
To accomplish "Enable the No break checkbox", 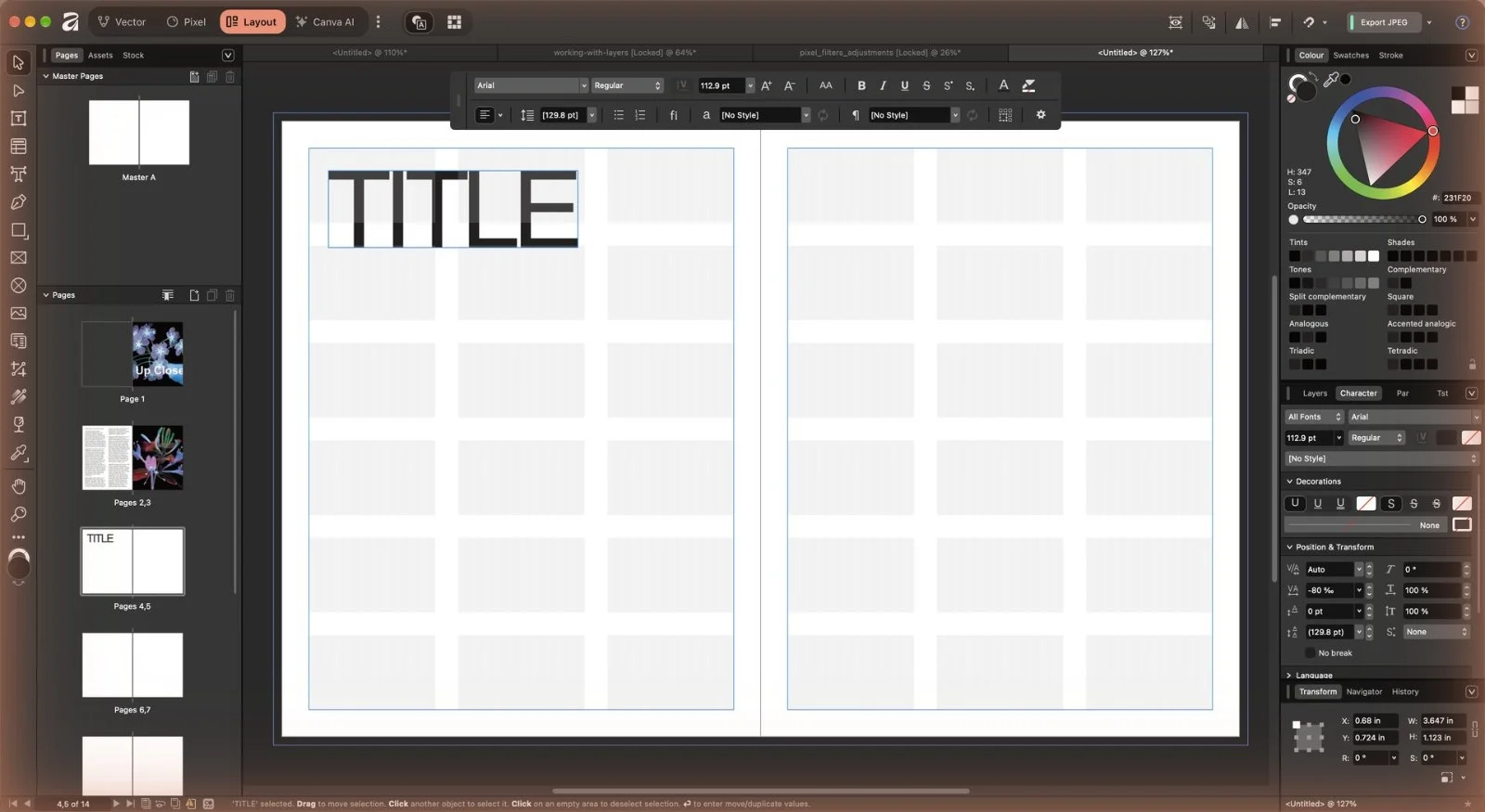I will tap(1310, 653).
